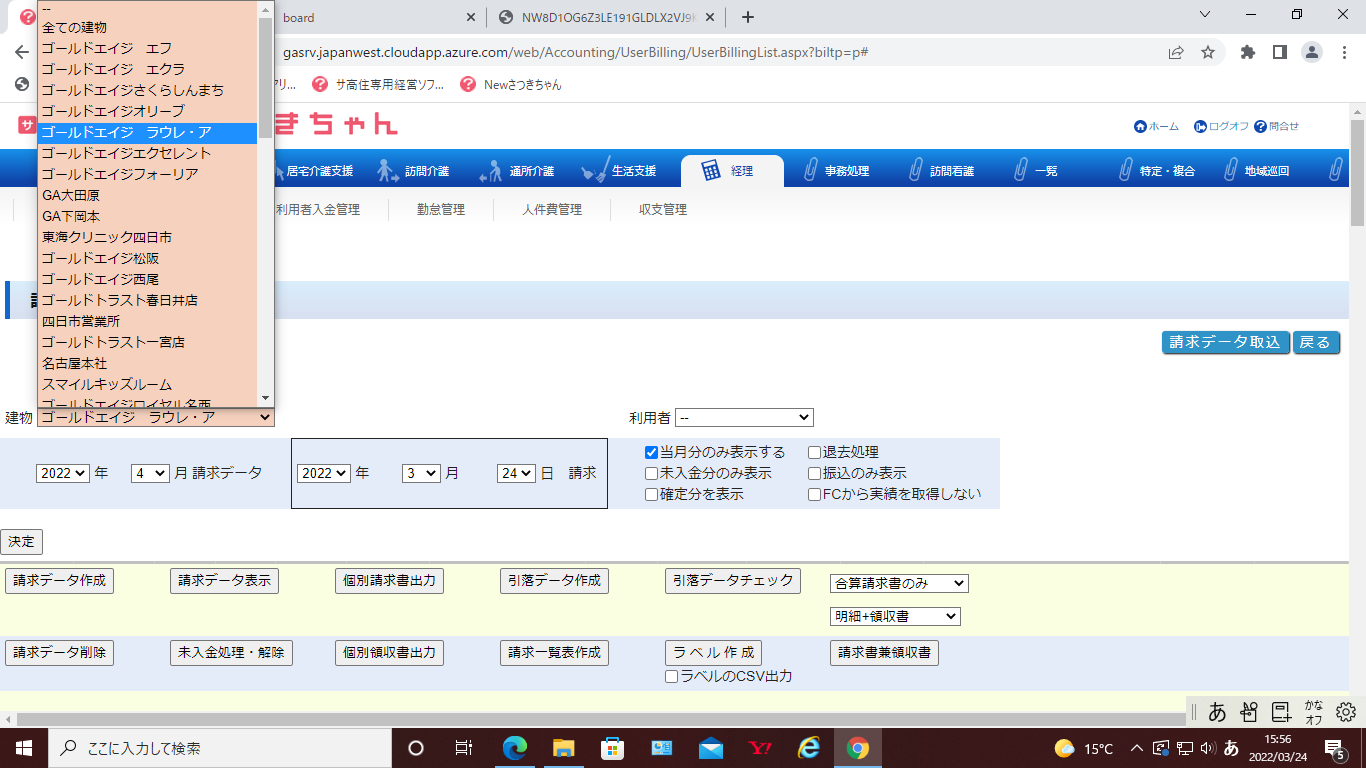Click the ログオフ logoff icon
This screenshot has width=1366, height=768.
[1200, 126]
